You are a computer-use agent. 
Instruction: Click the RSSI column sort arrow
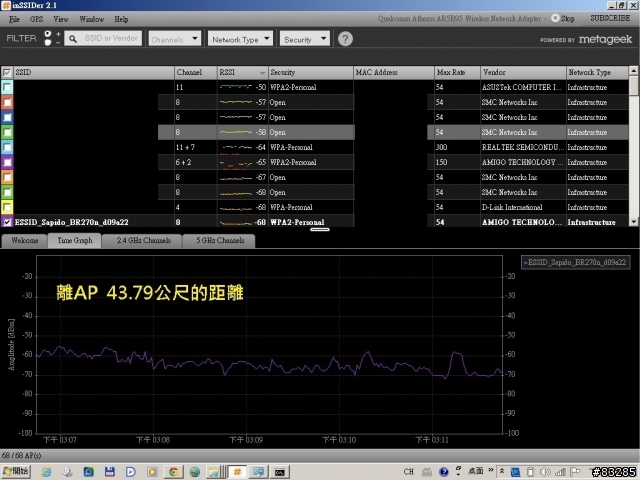coord(262,73)
